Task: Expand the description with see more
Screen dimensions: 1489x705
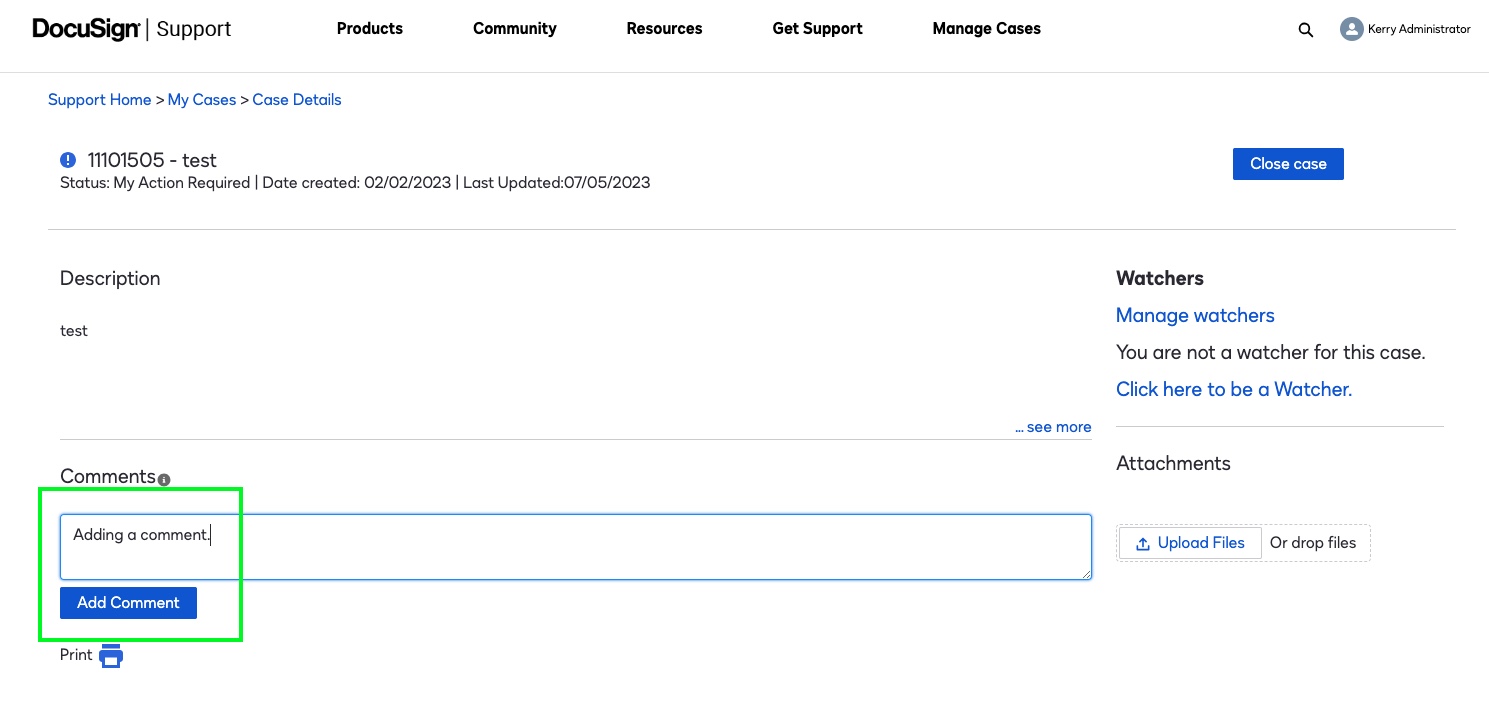Action: point(1053,427)
